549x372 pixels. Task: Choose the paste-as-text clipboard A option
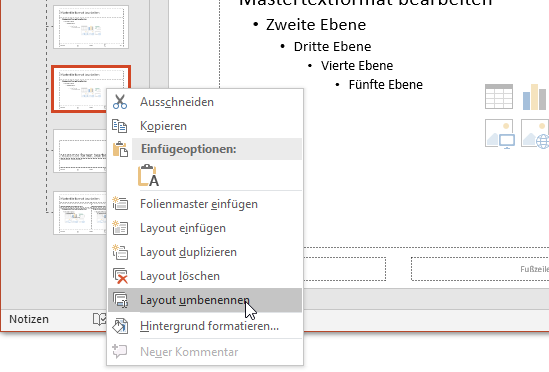point(148,175)
